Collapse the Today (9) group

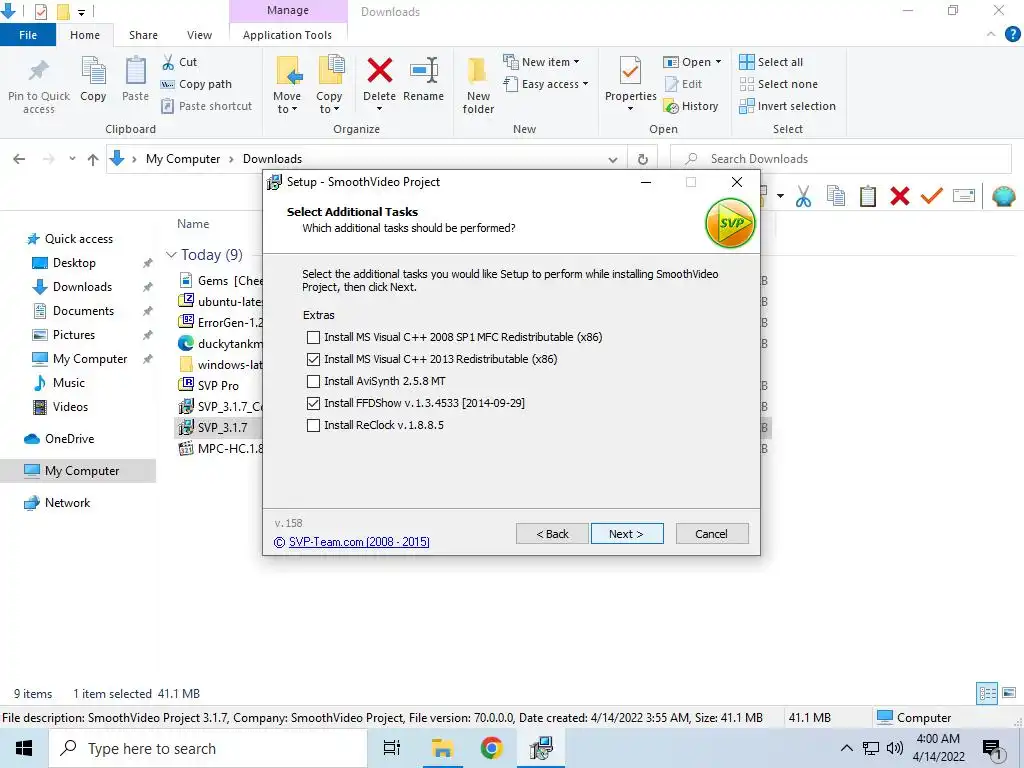171,255
